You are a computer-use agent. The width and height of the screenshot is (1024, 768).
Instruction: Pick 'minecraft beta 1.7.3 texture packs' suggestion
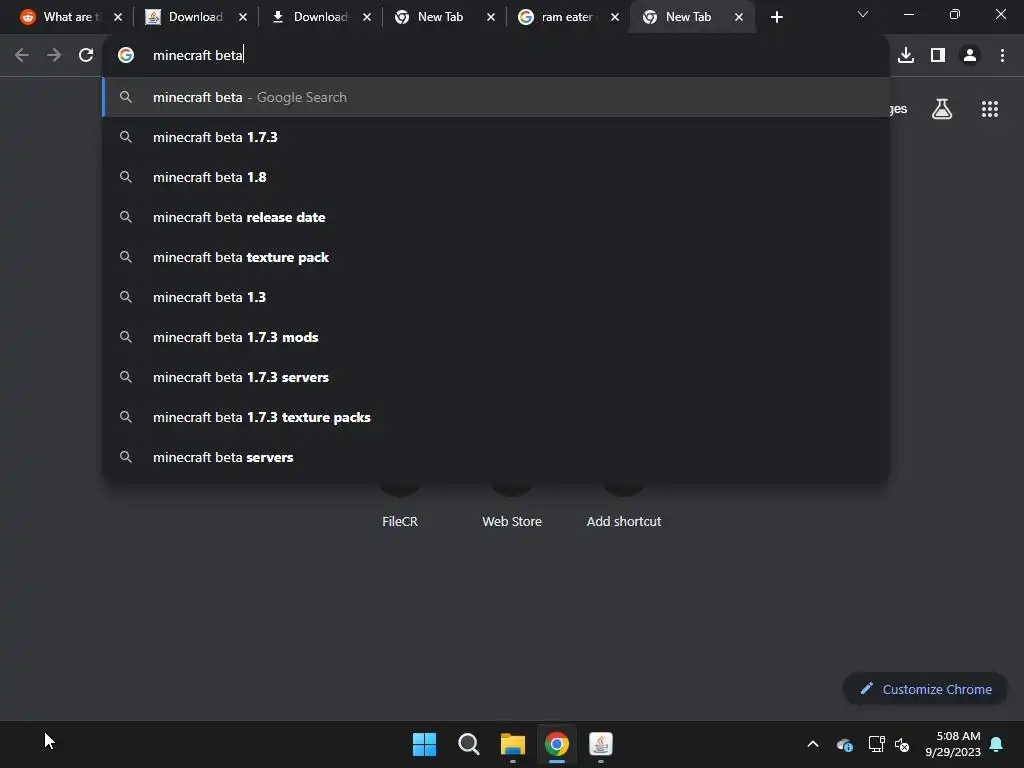click(496, 417)
